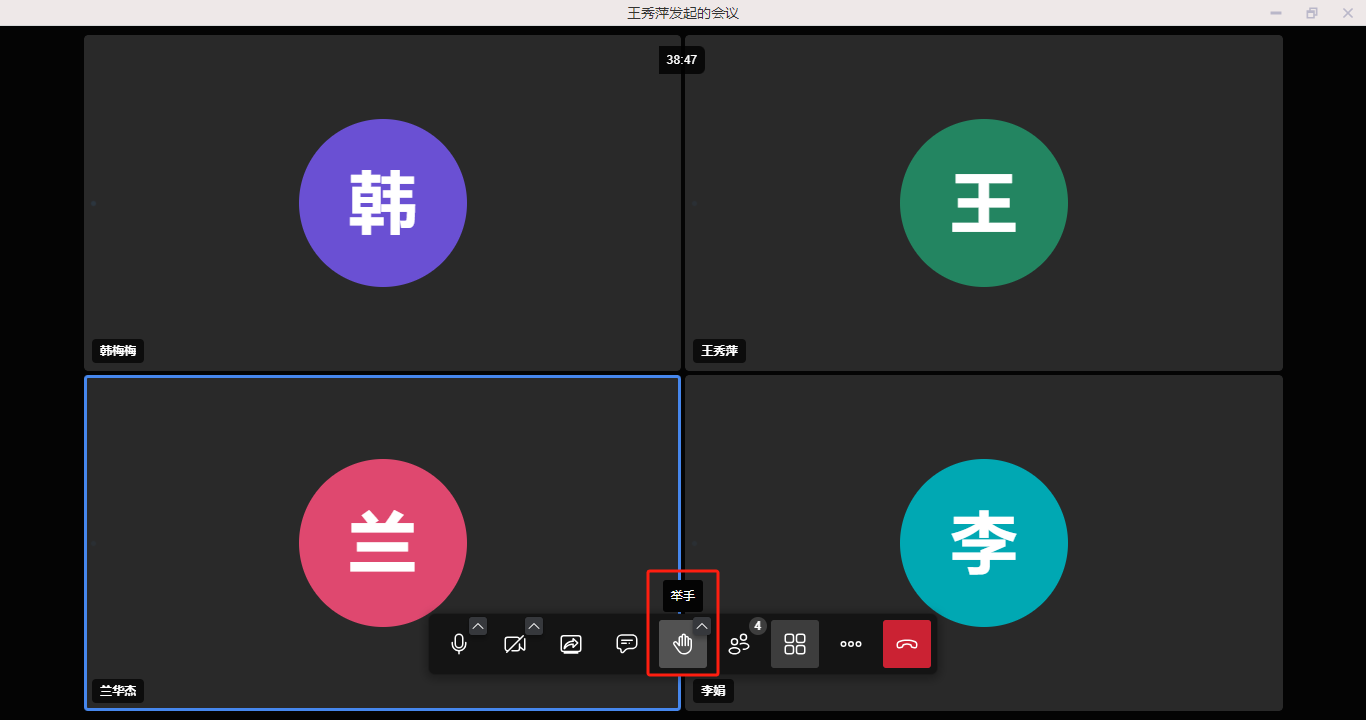Click the 韩梅梅 name label
Viewport: 1366px width, 720px height.
pyautogui.click(x=118, y=351)
